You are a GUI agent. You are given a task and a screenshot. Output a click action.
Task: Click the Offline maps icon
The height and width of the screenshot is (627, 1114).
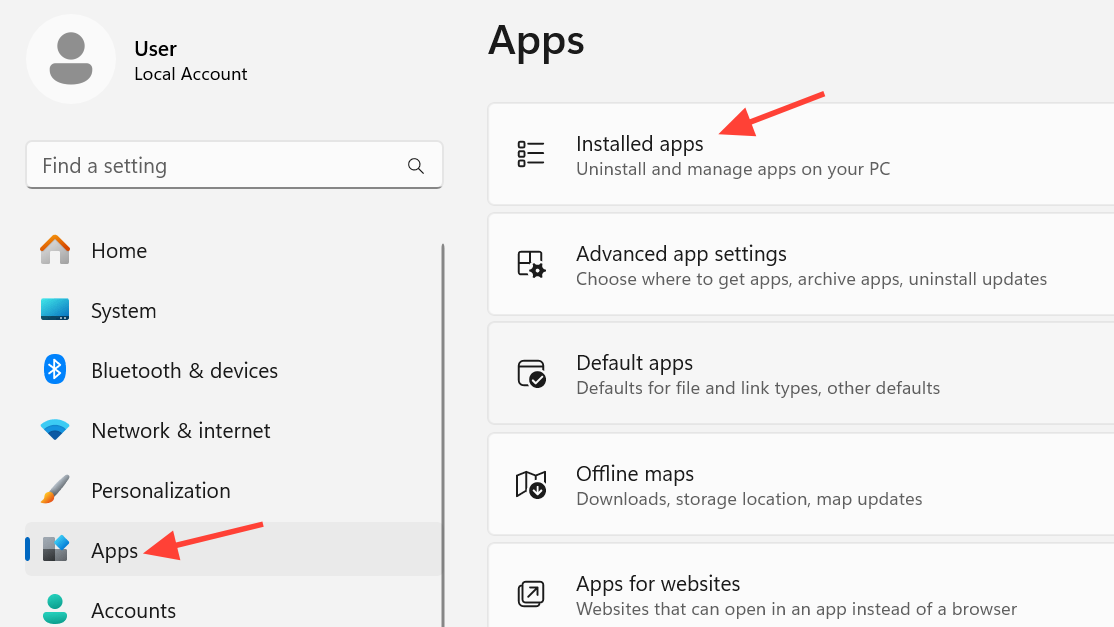coord(531,485)
